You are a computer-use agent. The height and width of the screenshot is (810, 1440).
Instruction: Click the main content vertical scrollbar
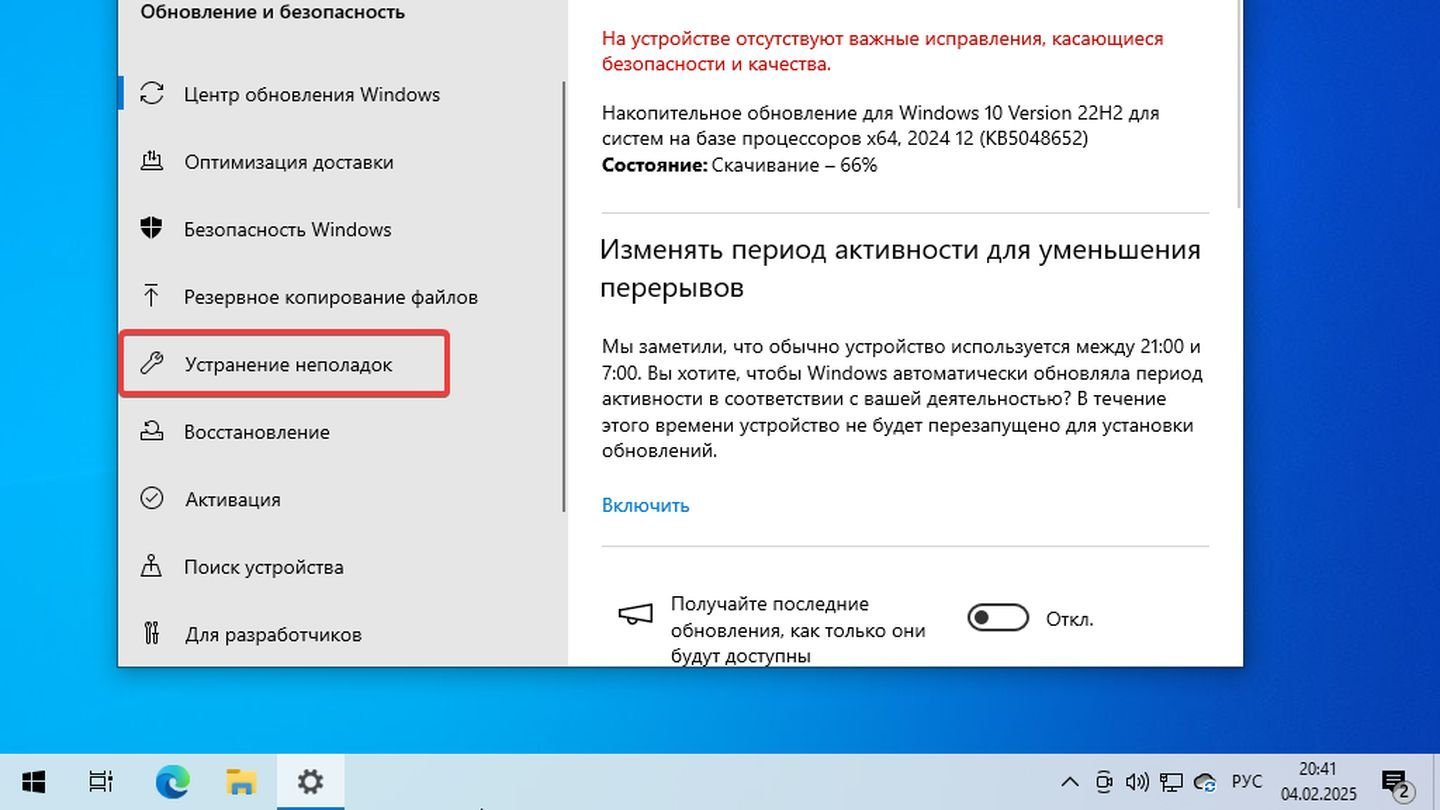(1240, 104)
